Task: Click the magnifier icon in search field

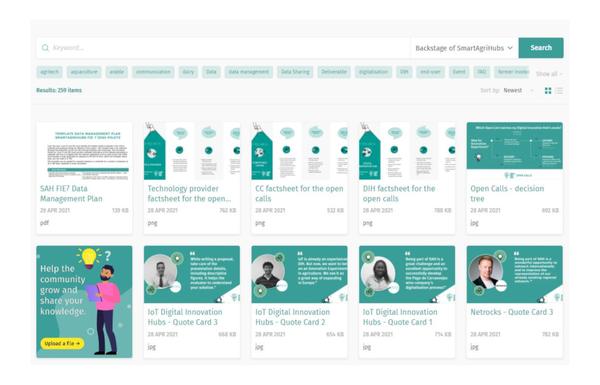Action: pos(45,48)
